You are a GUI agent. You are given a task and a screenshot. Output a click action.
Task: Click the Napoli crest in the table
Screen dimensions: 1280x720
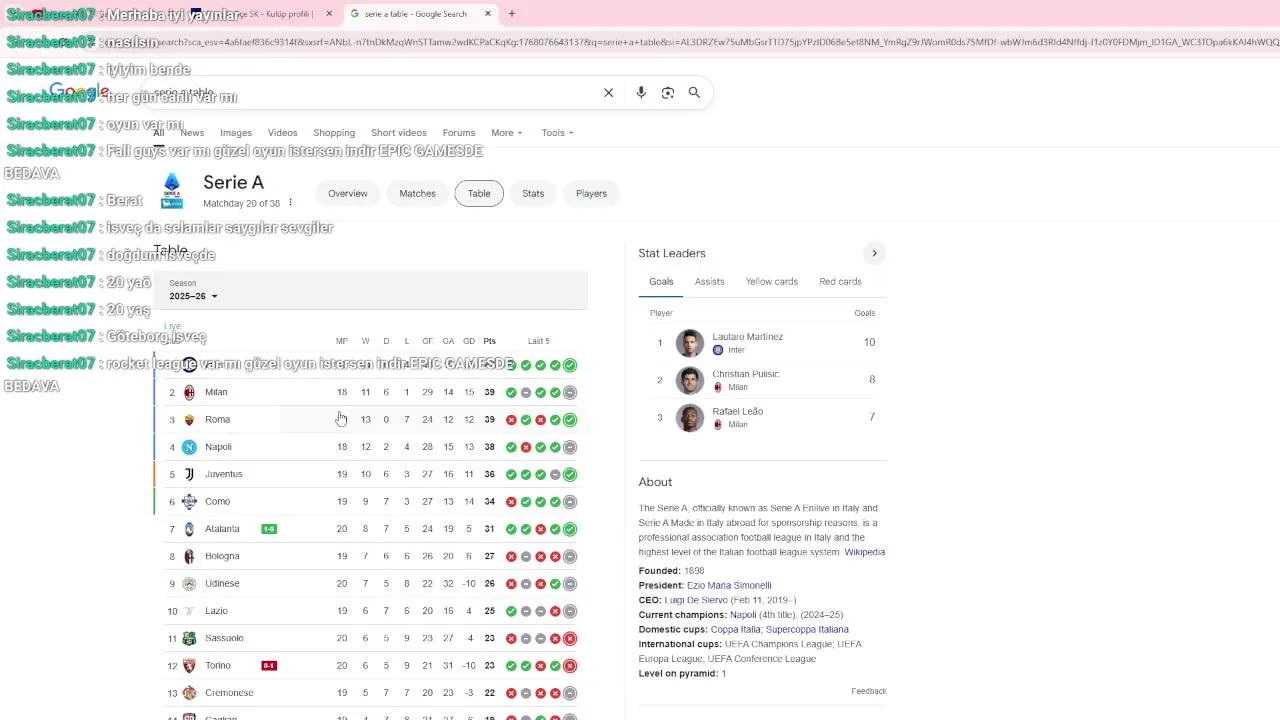(189, 447)
